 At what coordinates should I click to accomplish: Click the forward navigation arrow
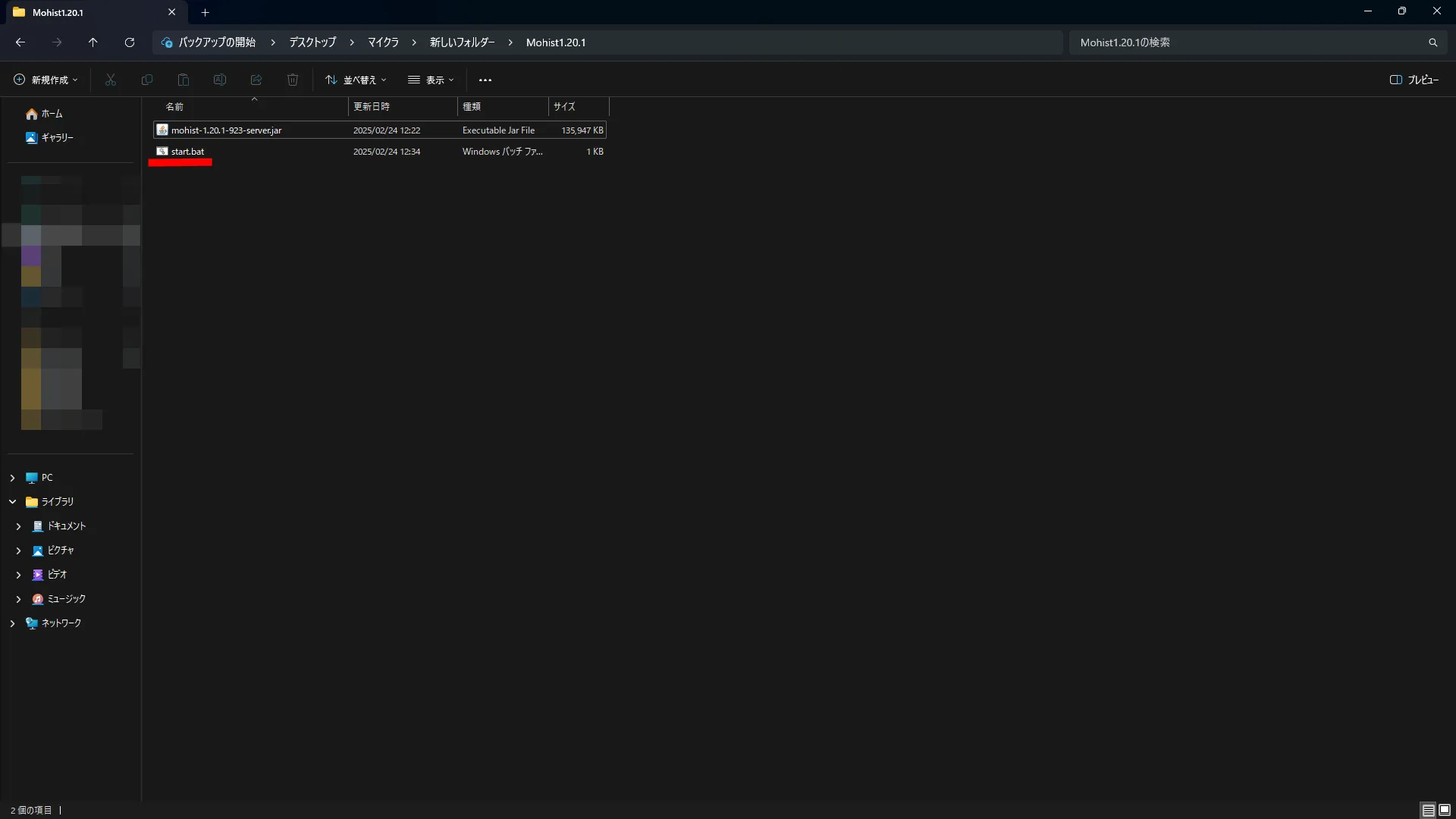[57, 42]
